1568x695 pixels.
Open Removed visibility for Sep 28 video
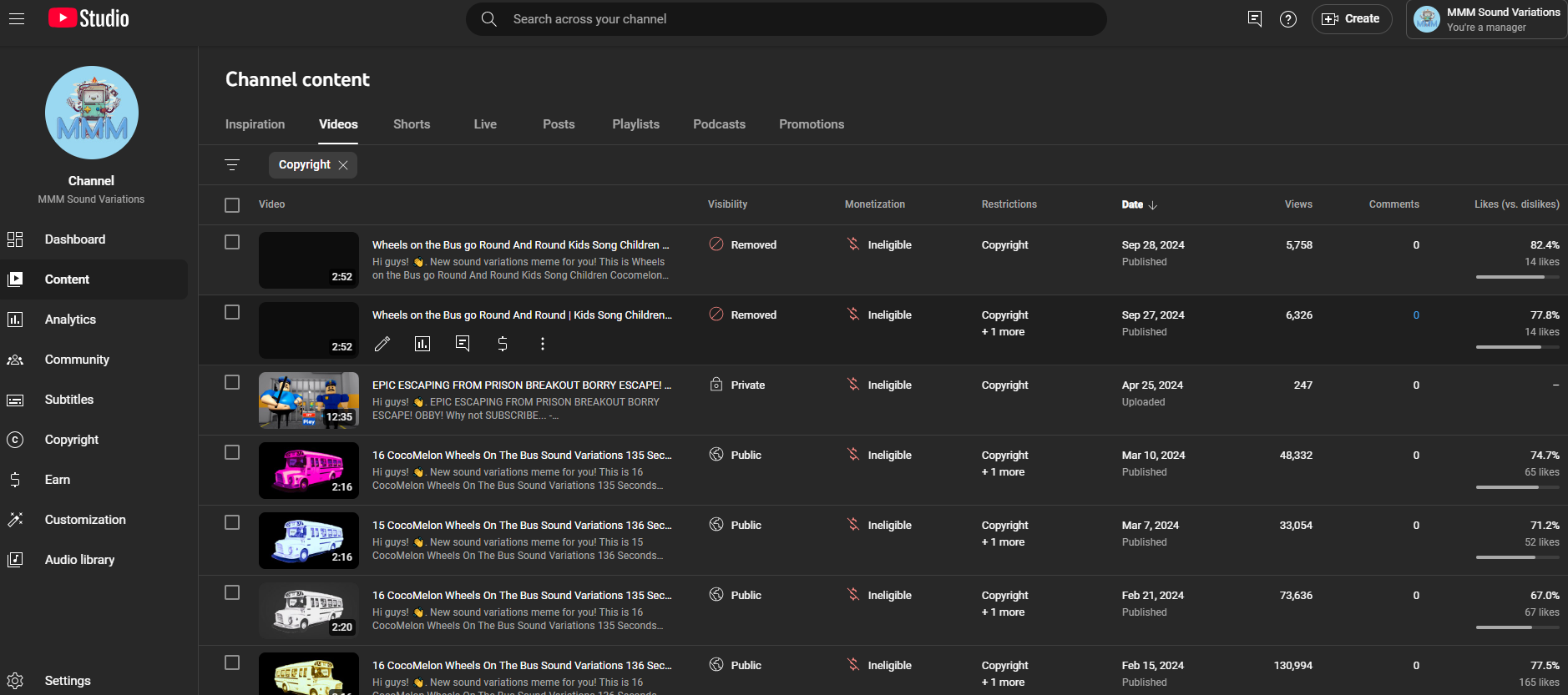click(x=742, y=244)
